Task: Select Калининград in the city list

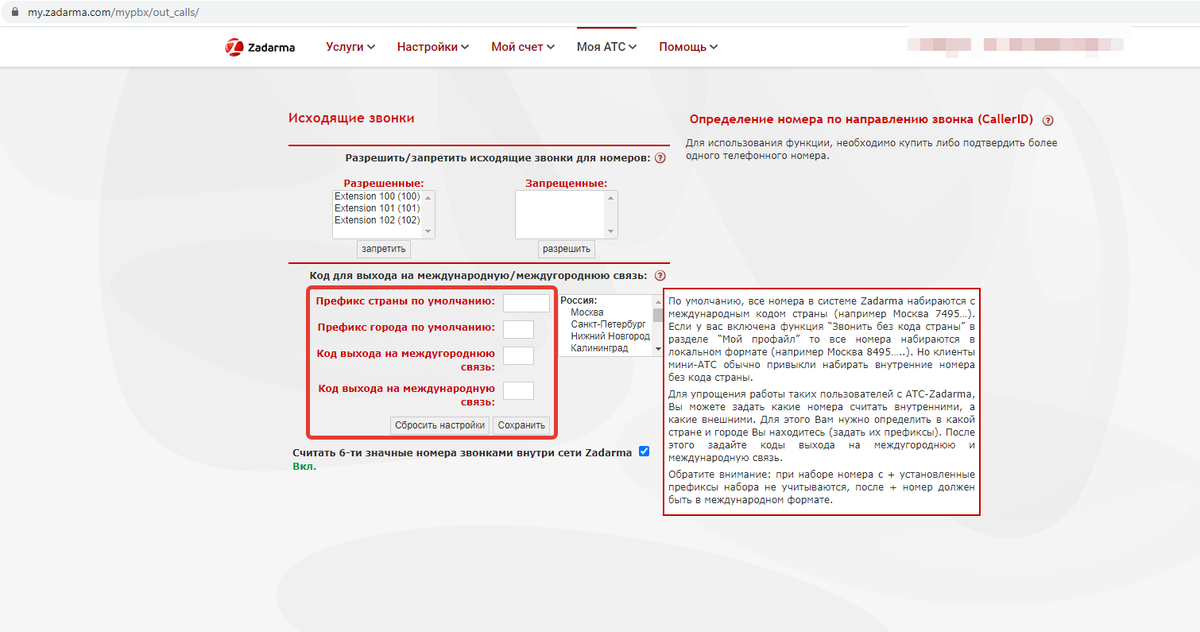Action: pyautogui.click(x=599, y=349)
